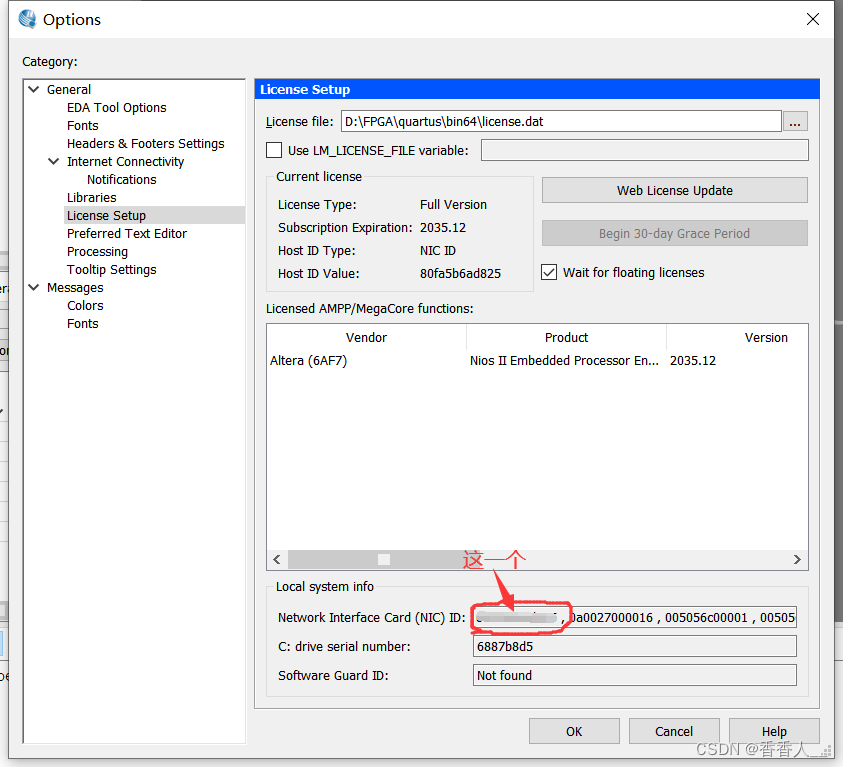Open EDA Tool Options
The height and width of the screenshot is (767, 843).
117,107
